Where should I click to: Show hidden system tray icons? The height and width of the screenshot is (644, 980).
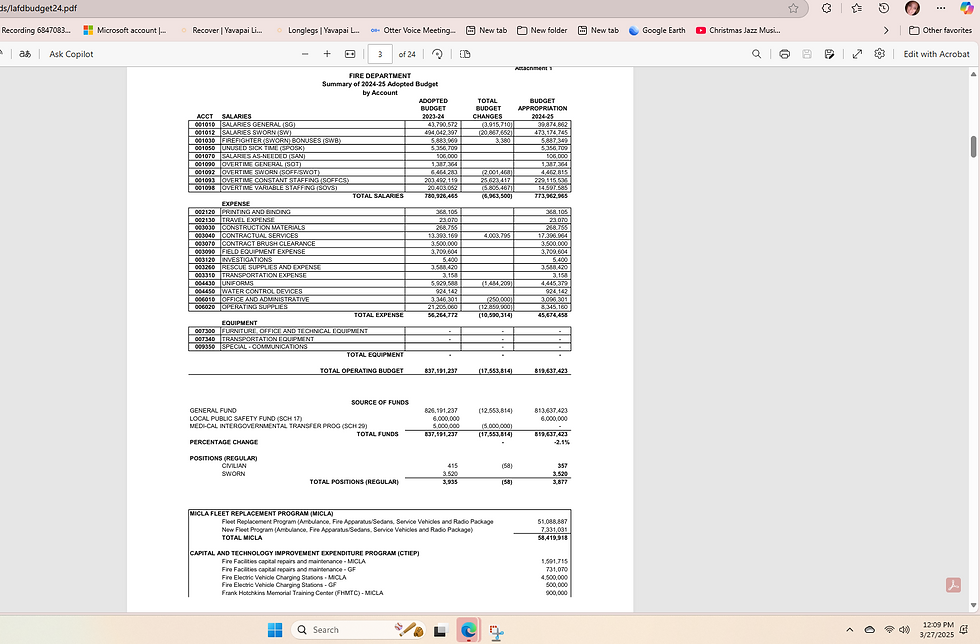849,630
